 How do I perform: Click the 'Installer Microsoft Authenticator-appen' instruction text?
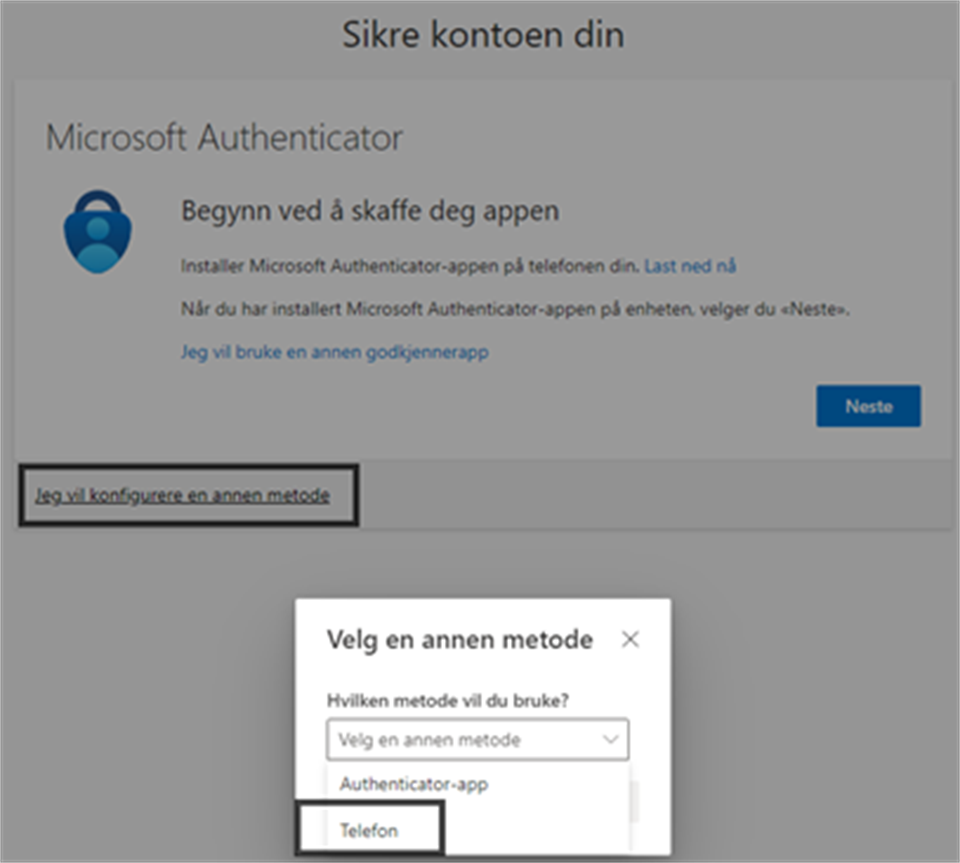pos(410,266)
